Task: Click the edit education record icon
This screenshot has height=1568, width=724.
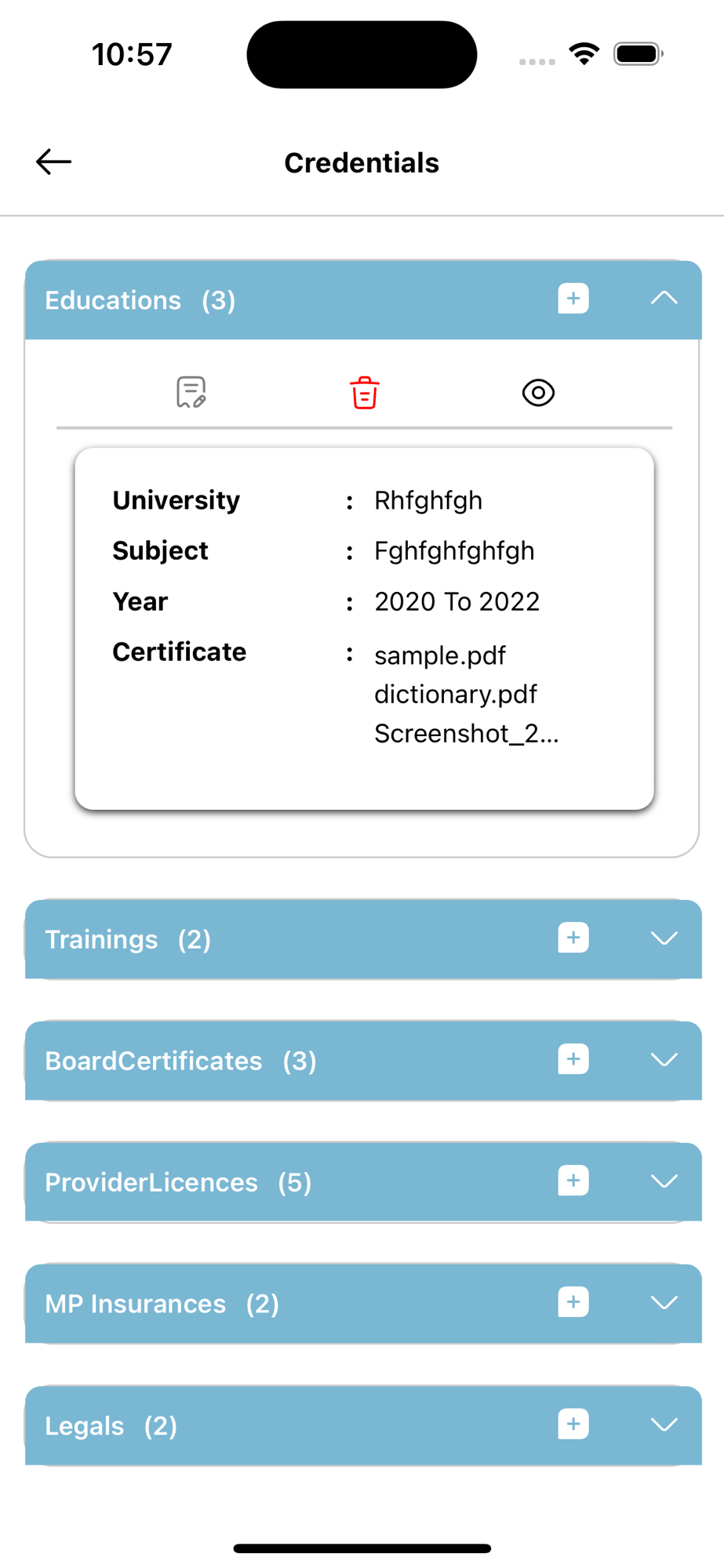Action: click(x=191, y=392)
